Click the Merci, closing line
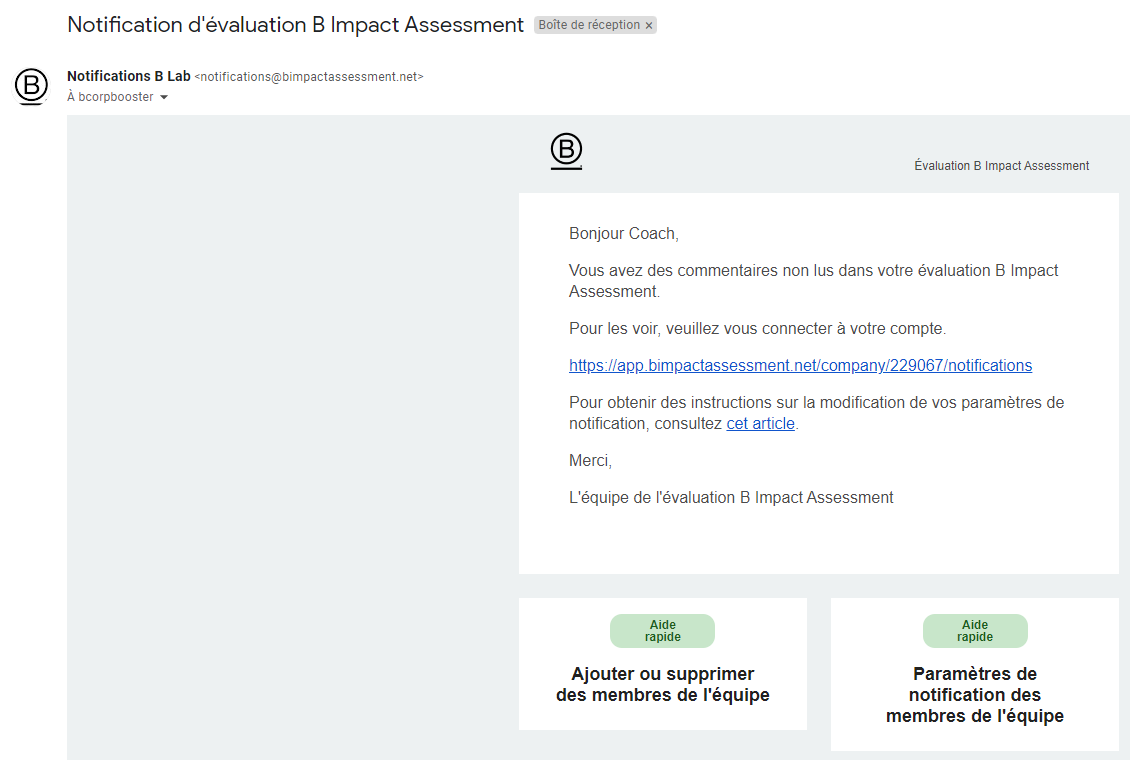Screen dimensions: 1130x760 click(x=590, y=461)
